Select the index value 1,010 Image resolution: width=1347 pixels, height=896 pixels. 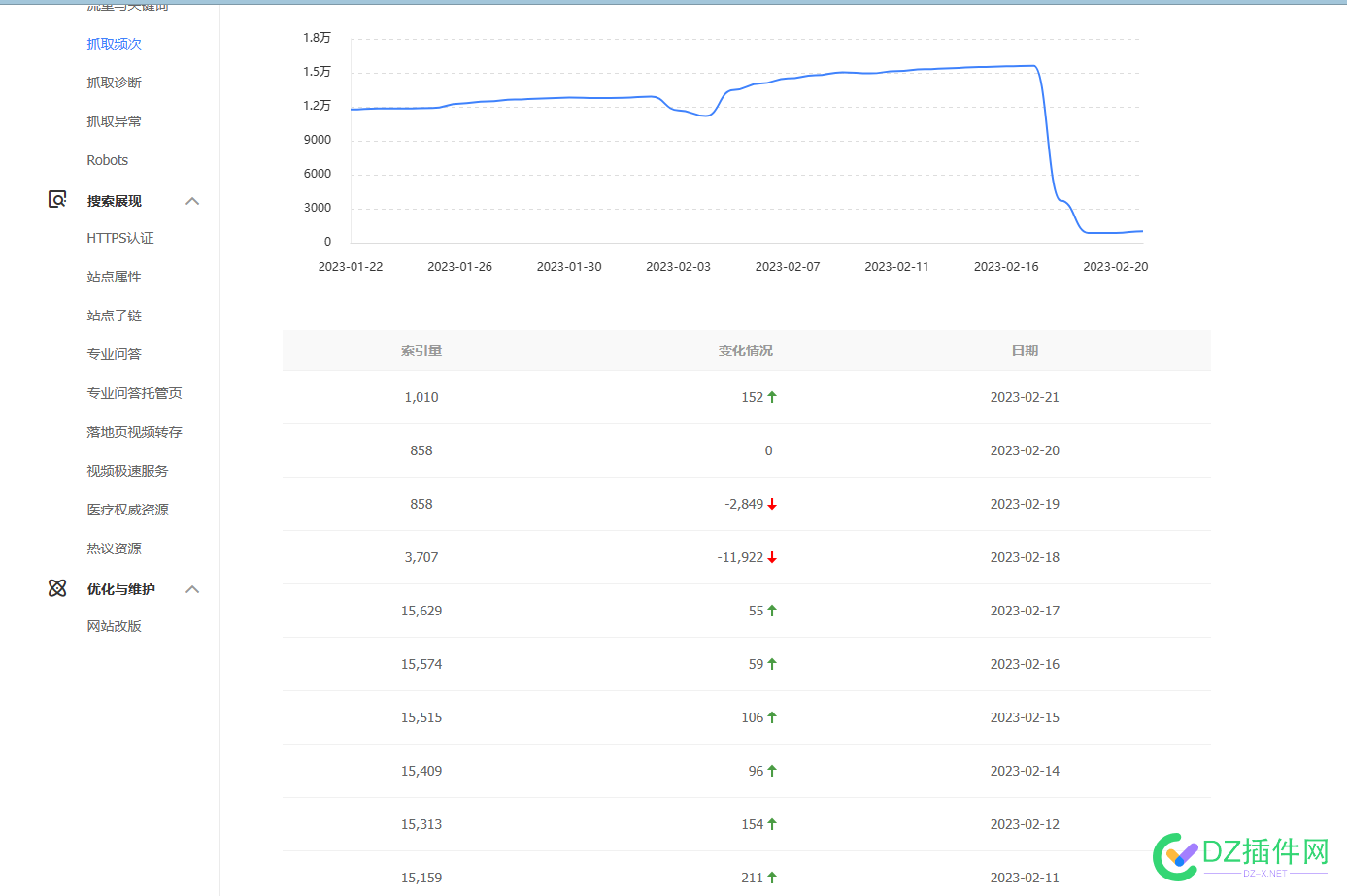421,397
